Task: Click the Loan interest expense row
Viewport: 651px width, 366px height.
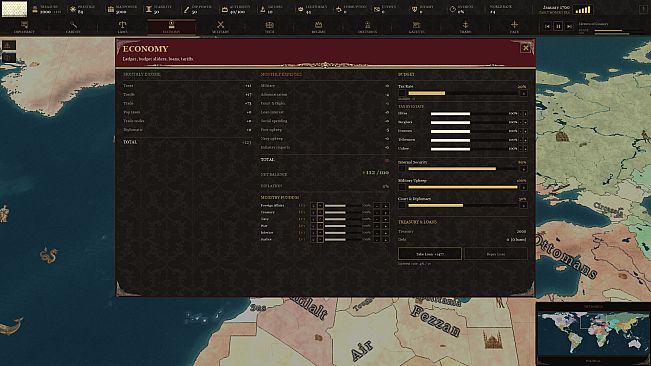Action: coord(325,112)
